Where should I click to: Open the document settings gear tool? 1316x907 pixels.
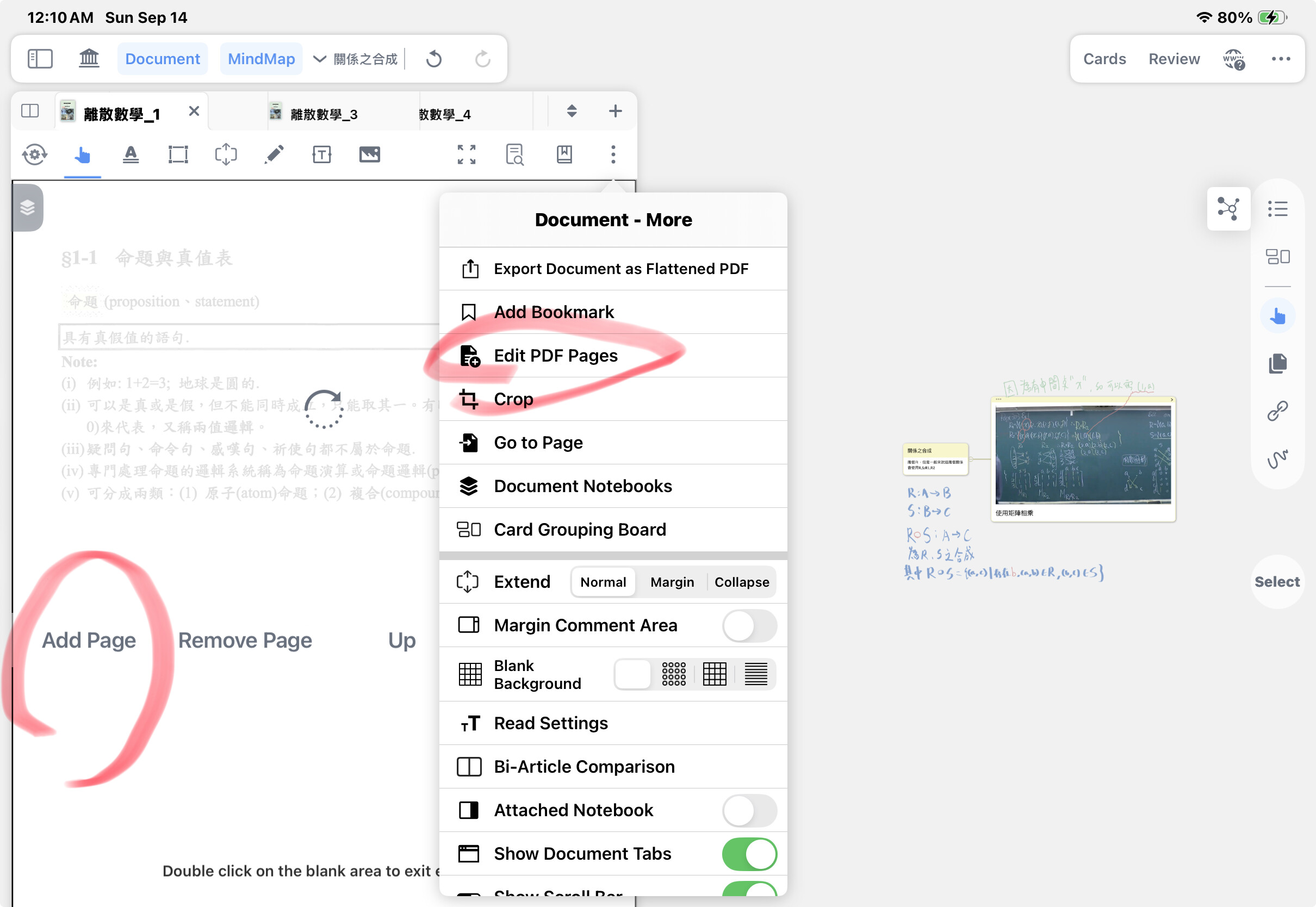pyautogui.click(x=35, y=154)
